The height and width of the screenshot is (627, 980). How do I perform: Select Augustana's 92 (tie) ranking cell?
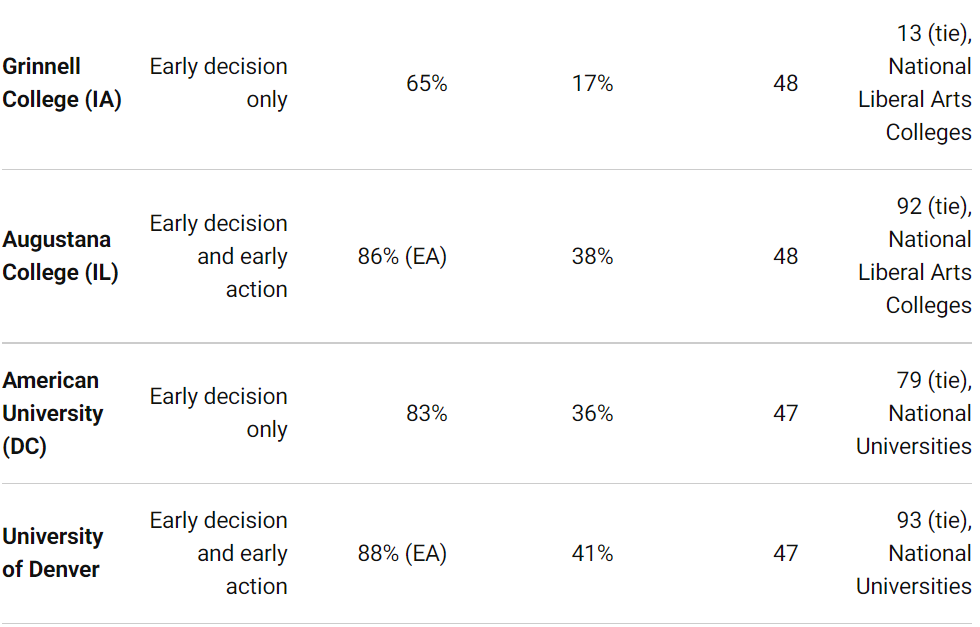pyautogui.click(x=915, y=256)
